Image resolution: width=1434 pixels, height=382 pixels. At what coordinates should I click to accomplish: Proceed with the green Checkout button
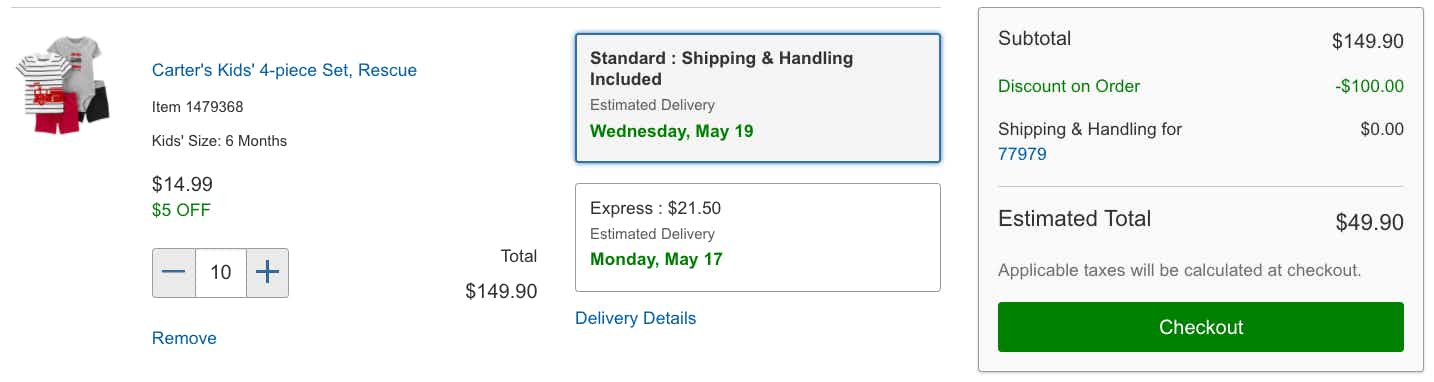1201,327
